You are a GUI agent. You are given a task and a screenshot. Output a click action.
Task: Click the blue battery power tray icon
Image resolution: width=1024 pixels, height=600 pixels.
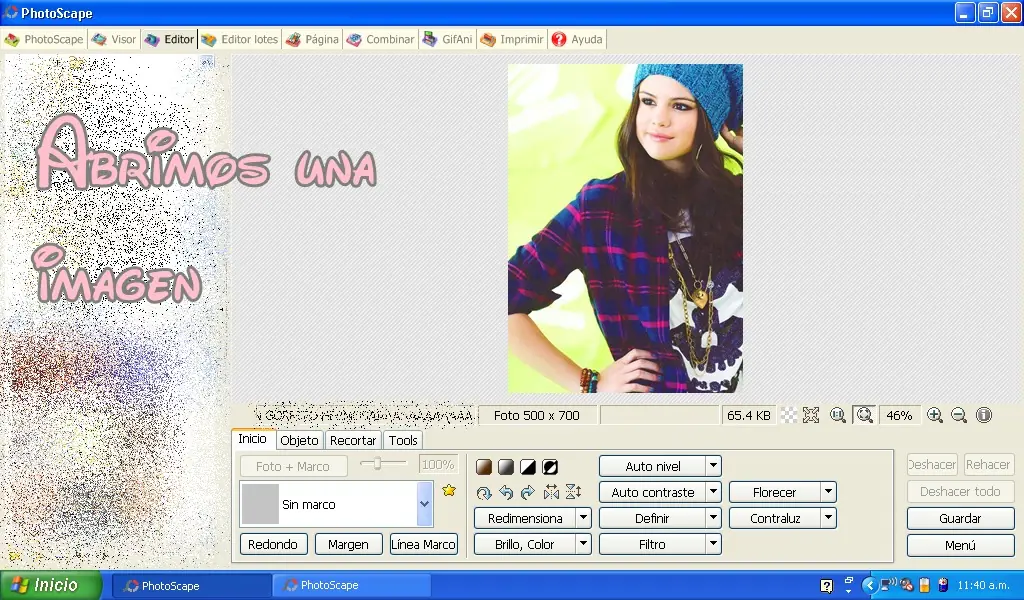coord(943,585)
